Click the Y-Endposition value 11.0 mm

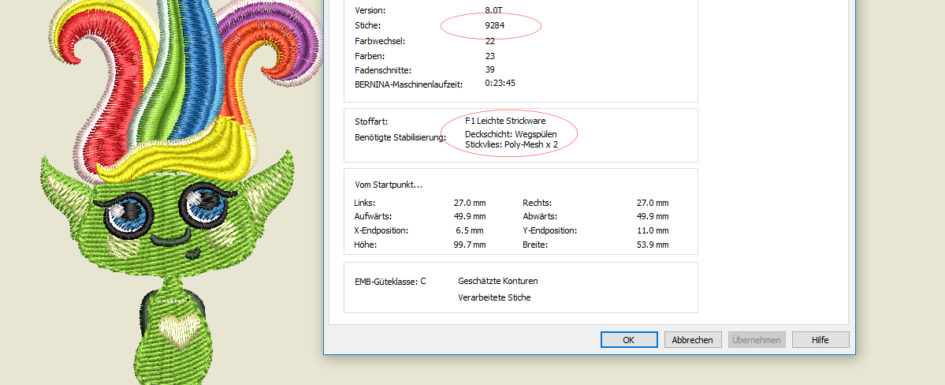pos(652,231)
